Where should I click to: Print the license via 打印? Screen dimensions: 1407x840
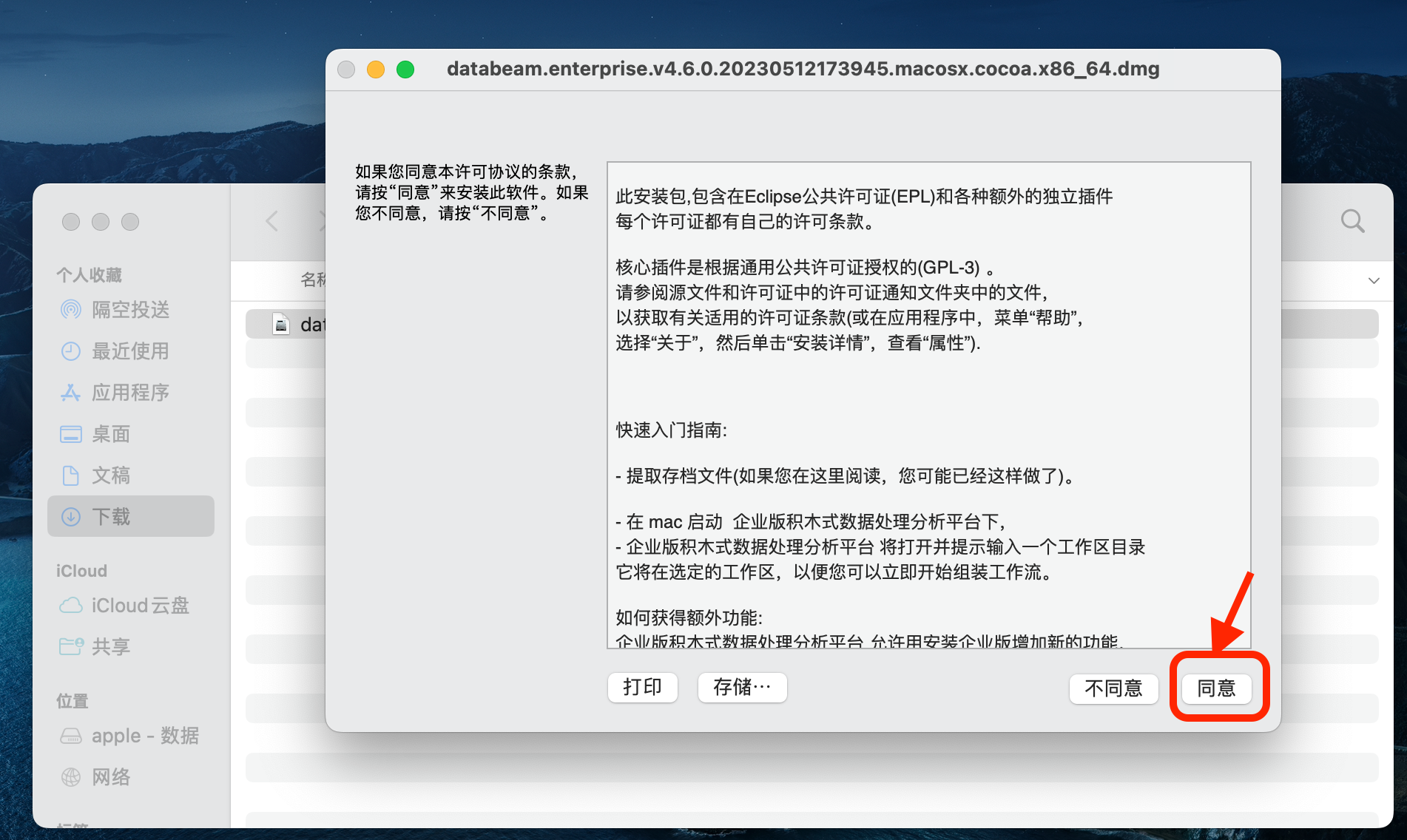pos(642,687)
